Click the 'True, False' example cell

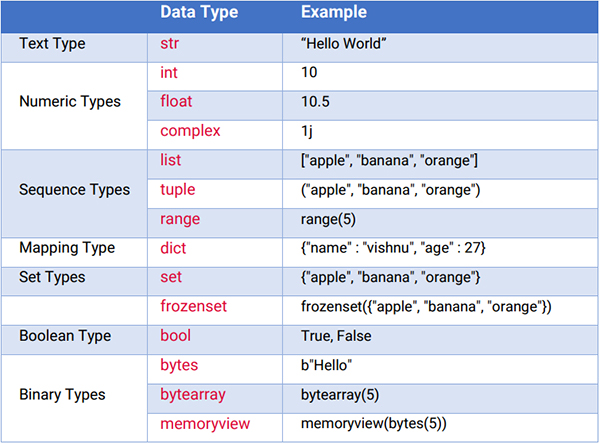(x=337, y=336)
